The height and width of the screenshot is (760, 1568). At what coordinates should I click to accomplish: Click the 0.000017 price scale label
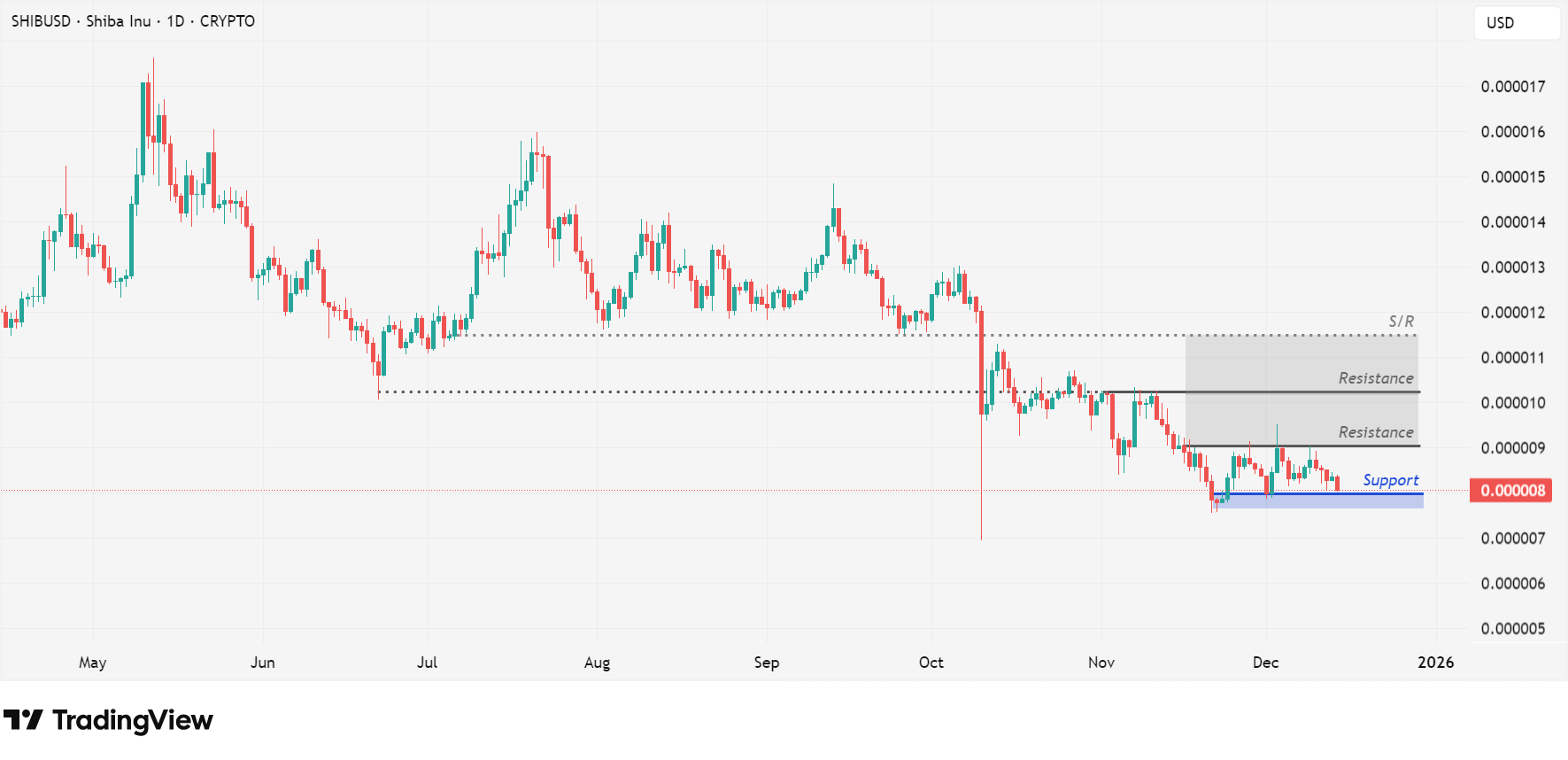coord(1512,87)
